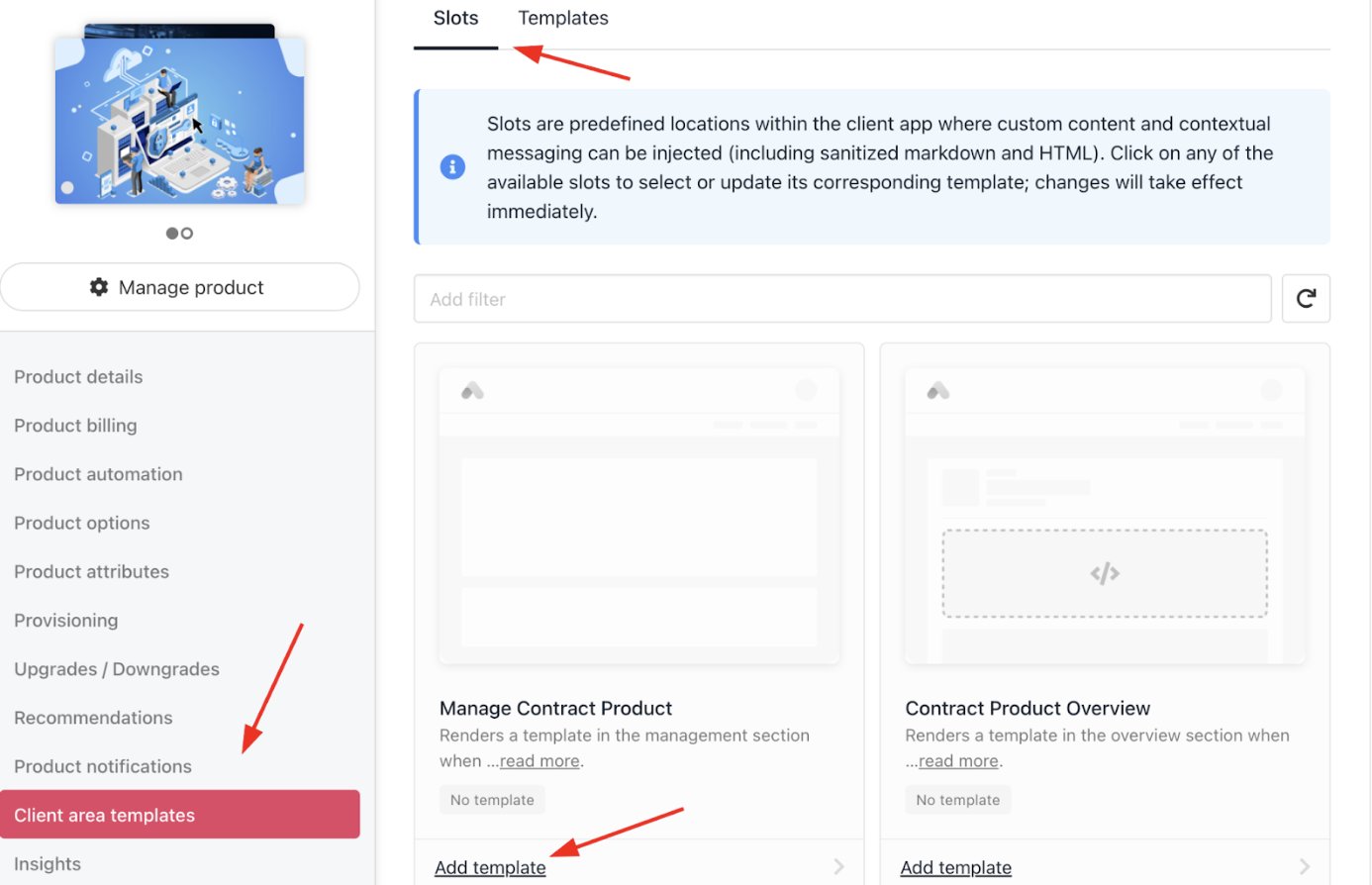
Task: Click chevron arrow in Manage Contract Product card
Action: pos(838,867)
